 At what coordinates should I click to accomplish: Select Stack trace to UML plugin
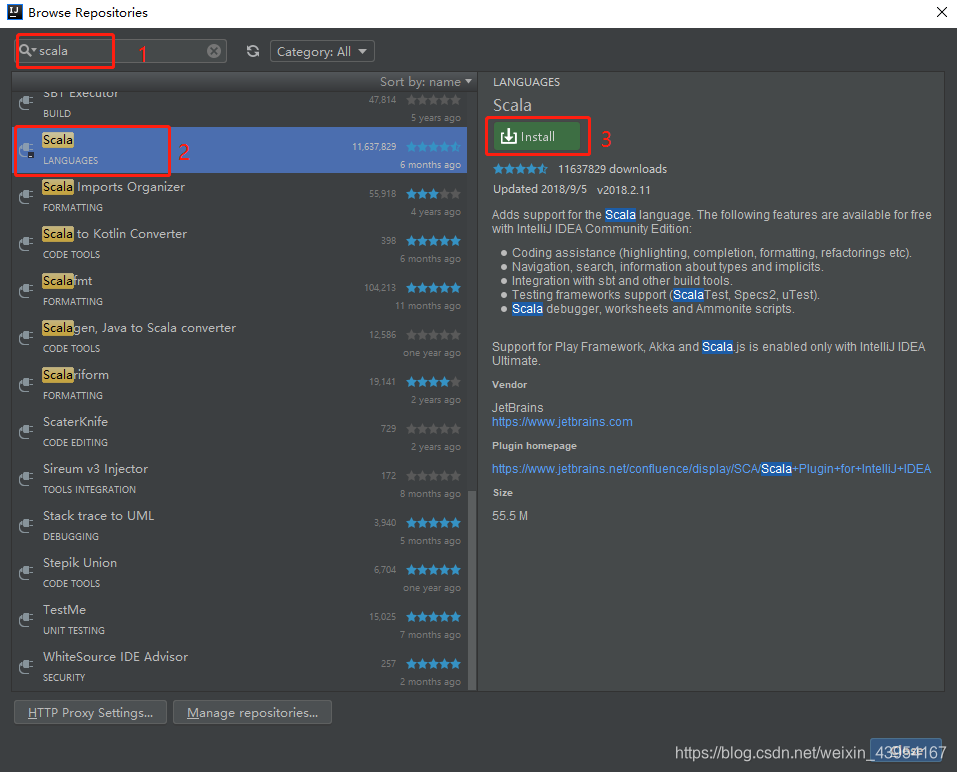pos(239,526)
